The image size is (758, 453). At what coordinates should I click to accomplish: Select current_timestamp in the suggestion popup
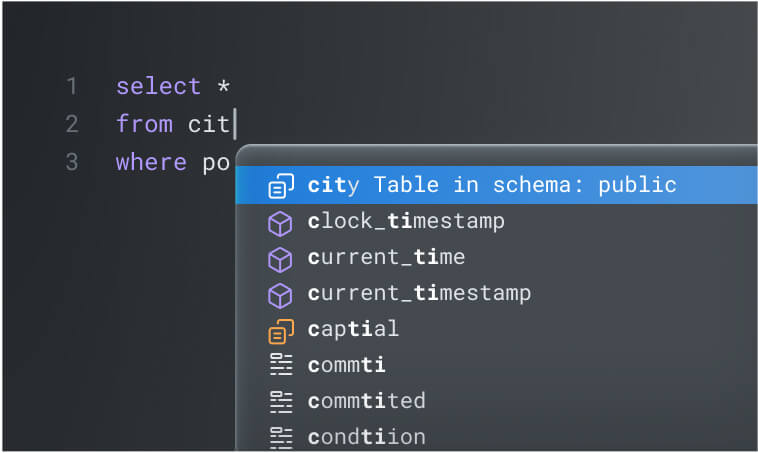click(x=419, y=293)
